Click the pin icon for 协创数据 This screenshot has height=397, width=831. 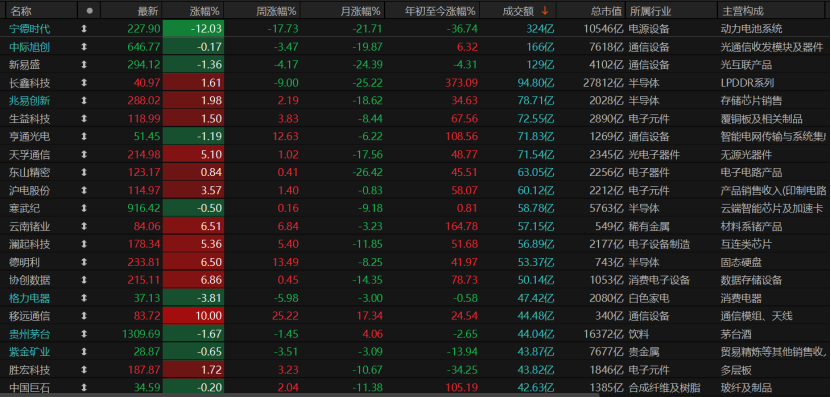pos(84,280)
